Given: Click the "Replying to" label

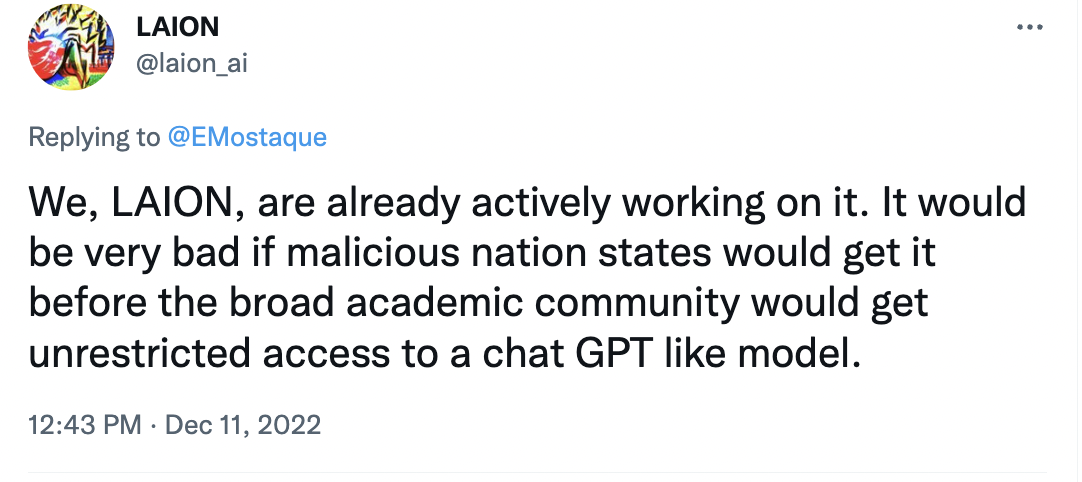Looking at the screenshot, I should click(x=94, y=137).
